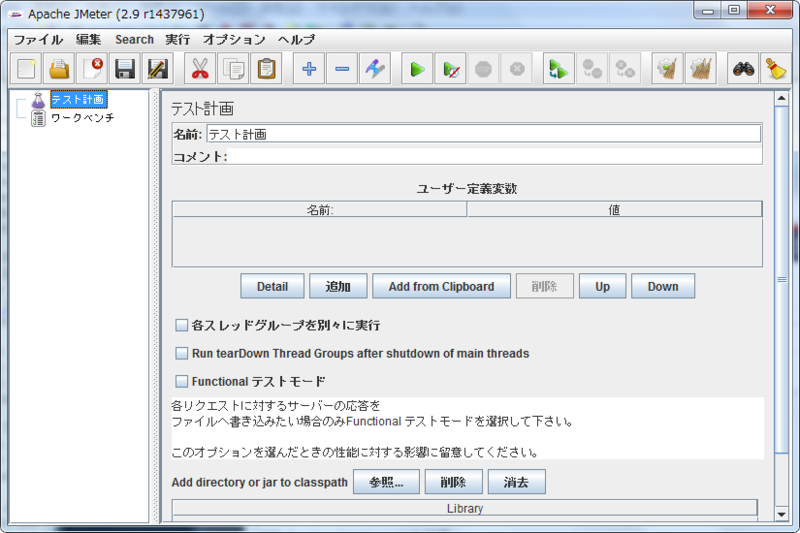Image resolution: width=800 pixels, height=533 pixels.
Task: Select the ワークベンチ tree node
Action: pos(82,118)
